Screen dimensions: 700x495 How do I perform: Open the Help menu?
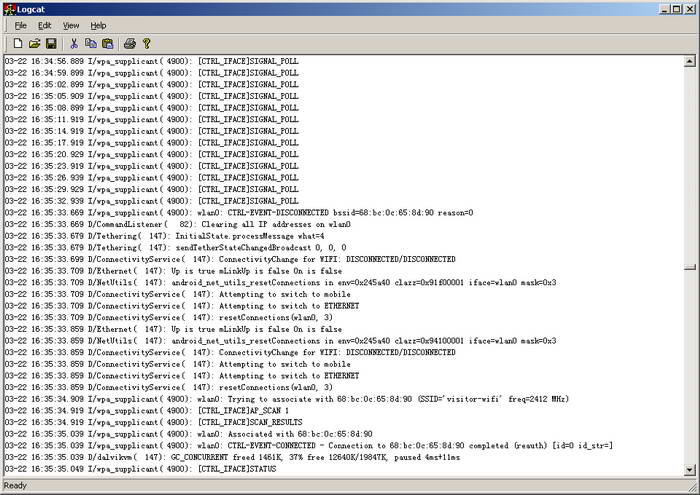(x=98, y=25)
